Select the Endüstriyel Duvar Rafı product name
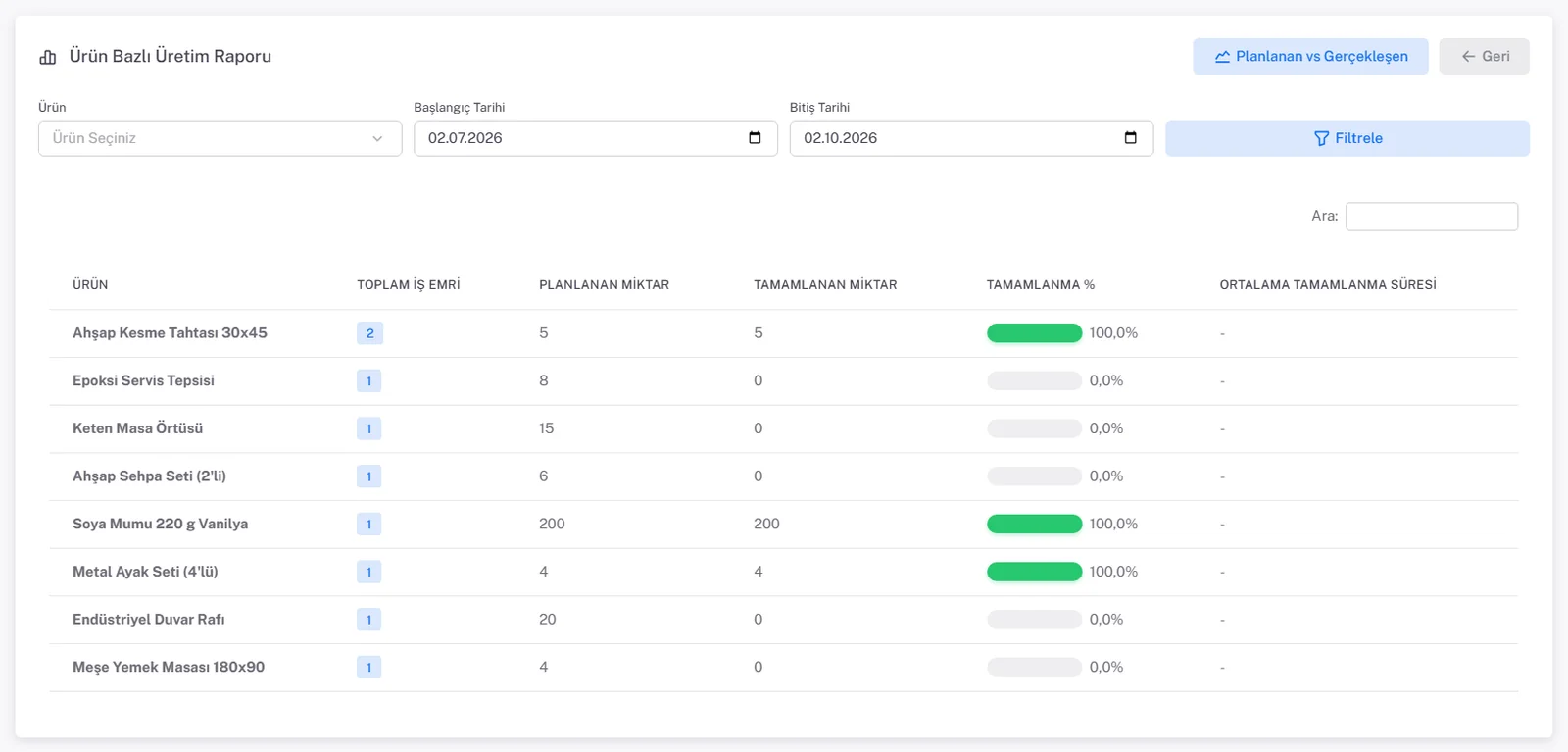The width and height of the screenshot is (1568, 752). click(148, 620)
